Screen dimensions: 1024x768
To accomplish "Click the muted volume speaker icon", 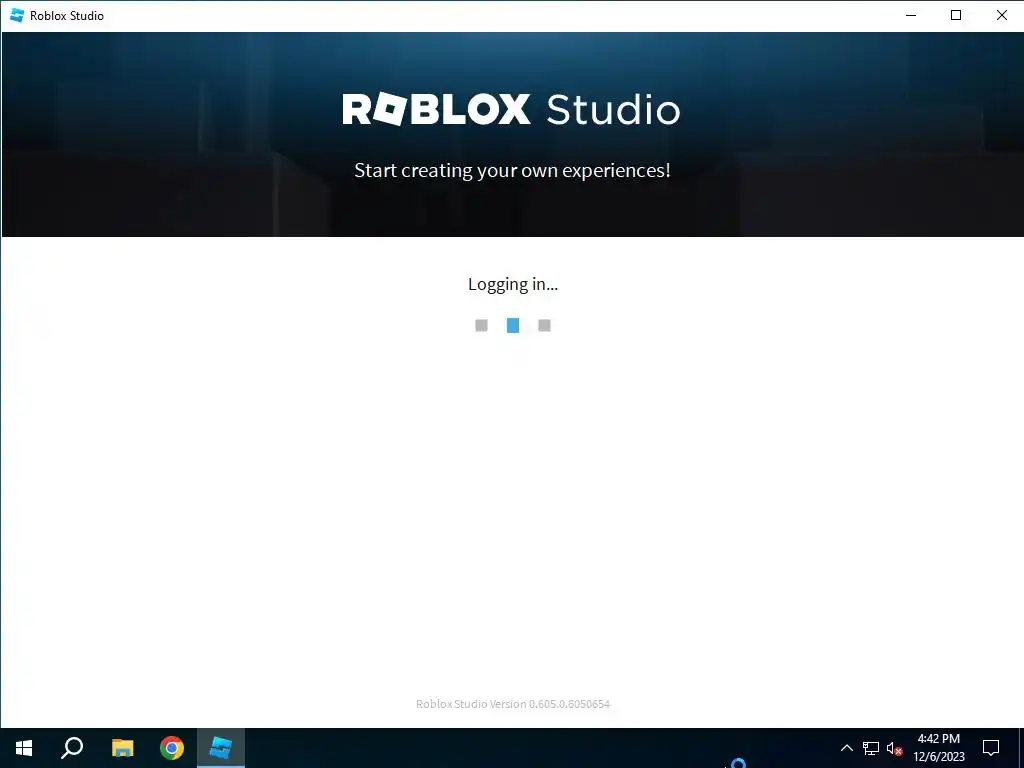I will click(895, 748).
